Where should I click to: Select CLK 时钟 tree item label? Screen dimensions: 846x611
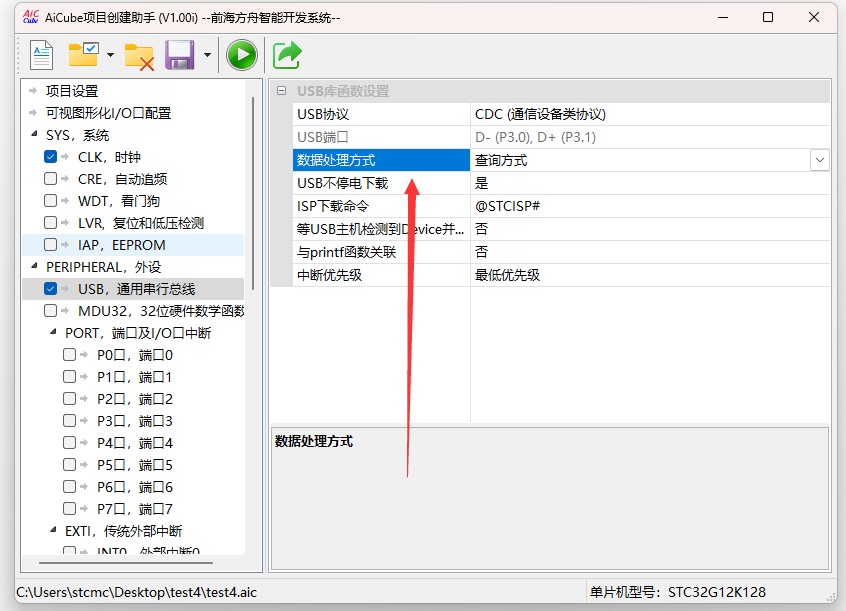tap(110, 157)
